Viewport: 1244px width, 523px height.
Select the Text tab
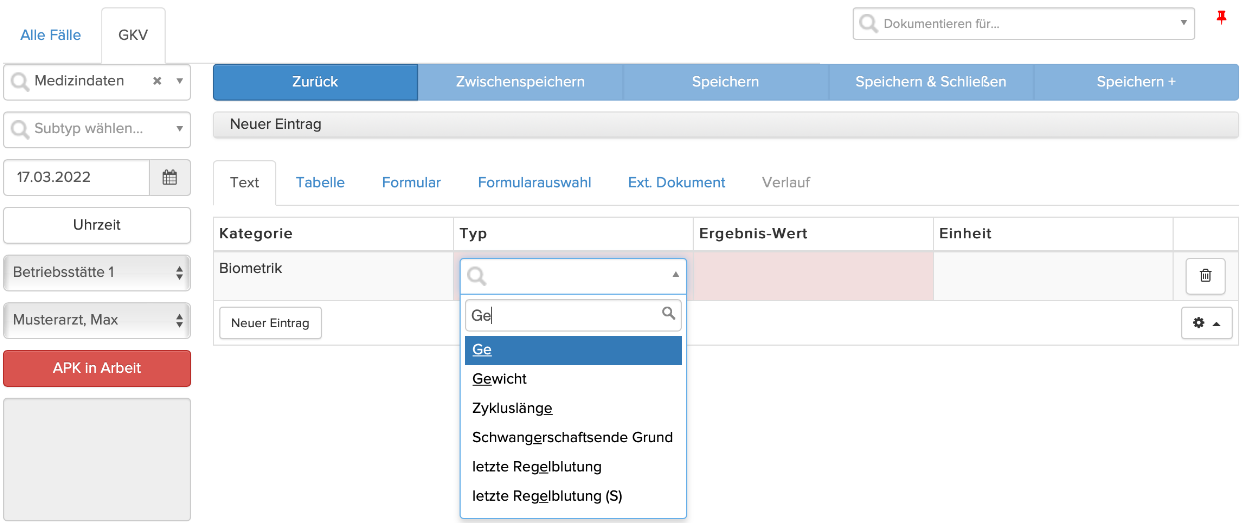point(244,182)
